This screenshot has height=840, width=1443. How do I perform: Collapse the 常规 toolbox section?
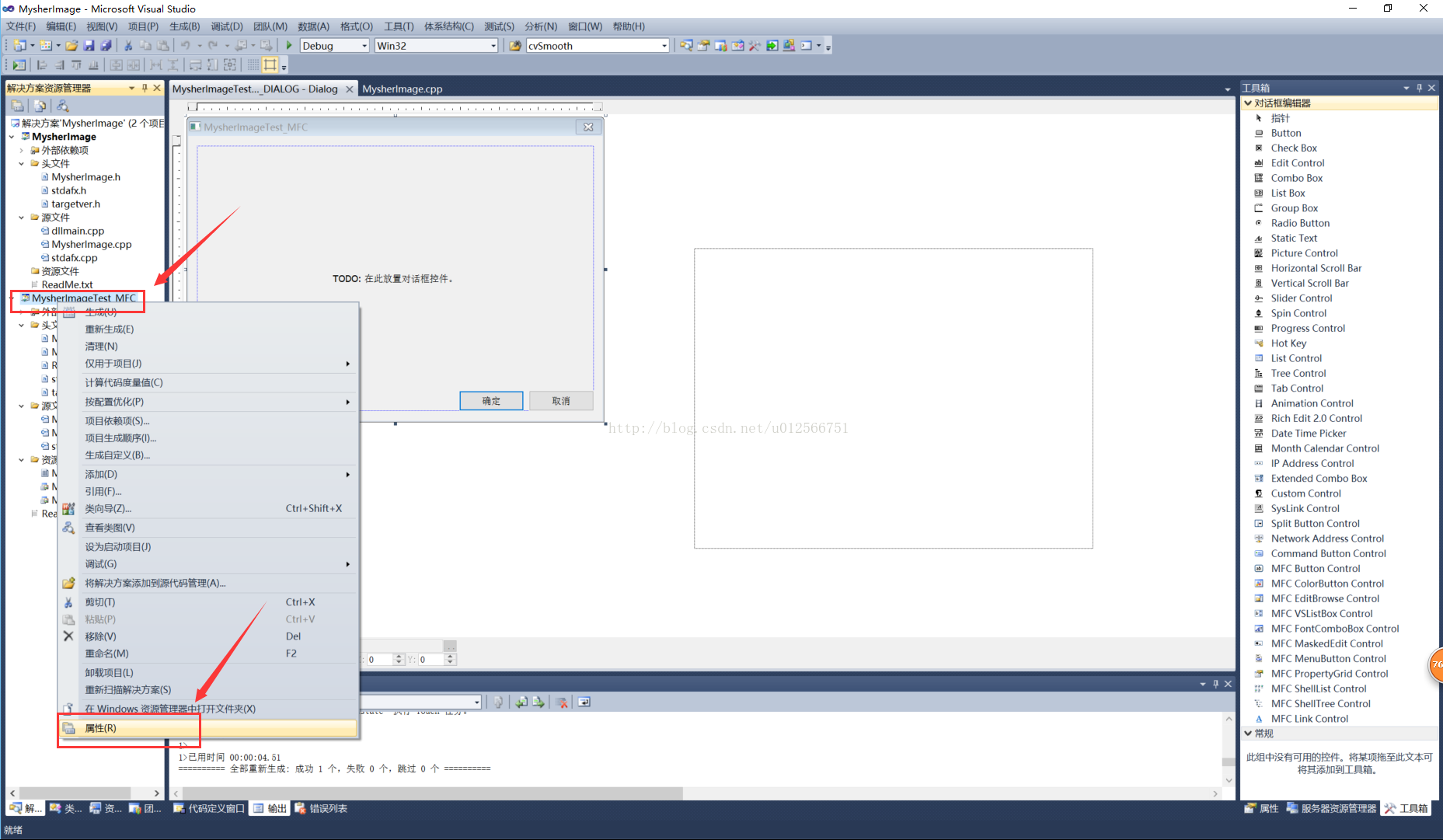tap(1248, 734)
